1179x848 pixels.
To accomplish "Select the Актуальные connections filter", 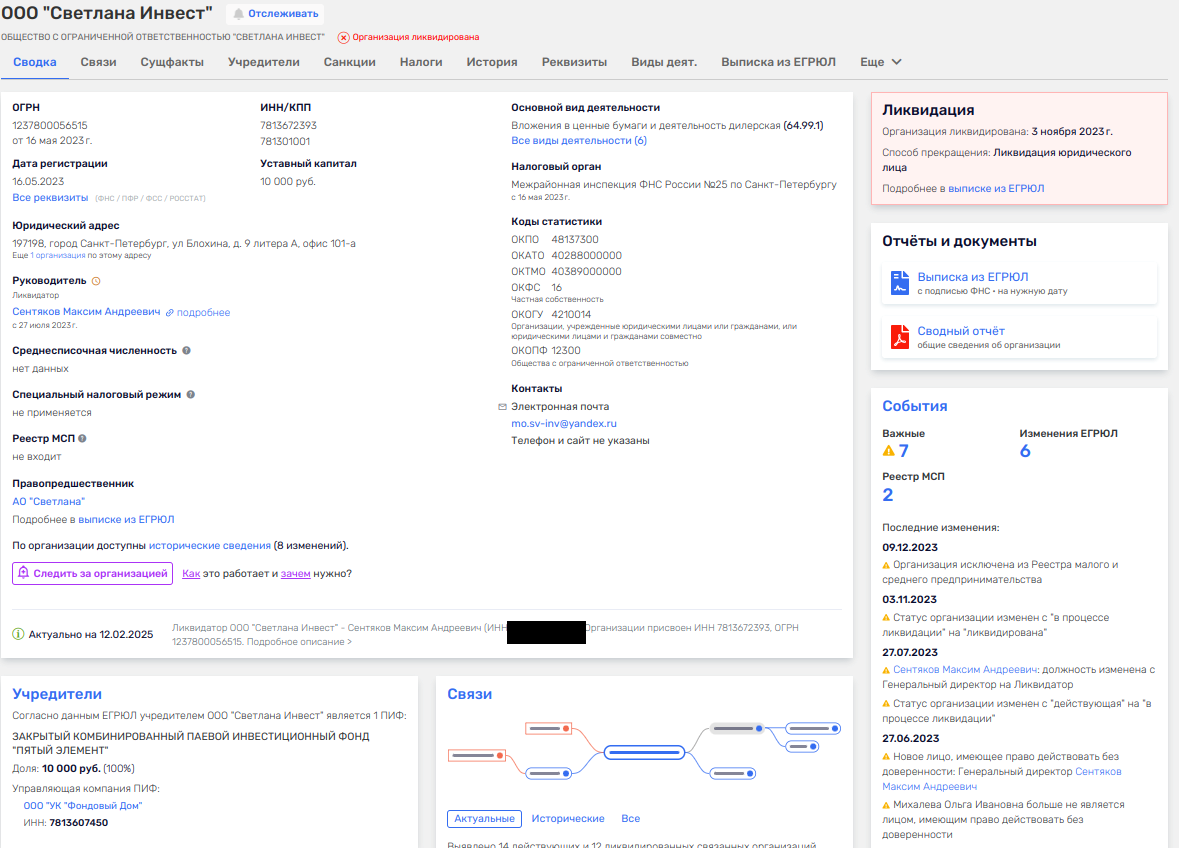I will pos(484,819).
